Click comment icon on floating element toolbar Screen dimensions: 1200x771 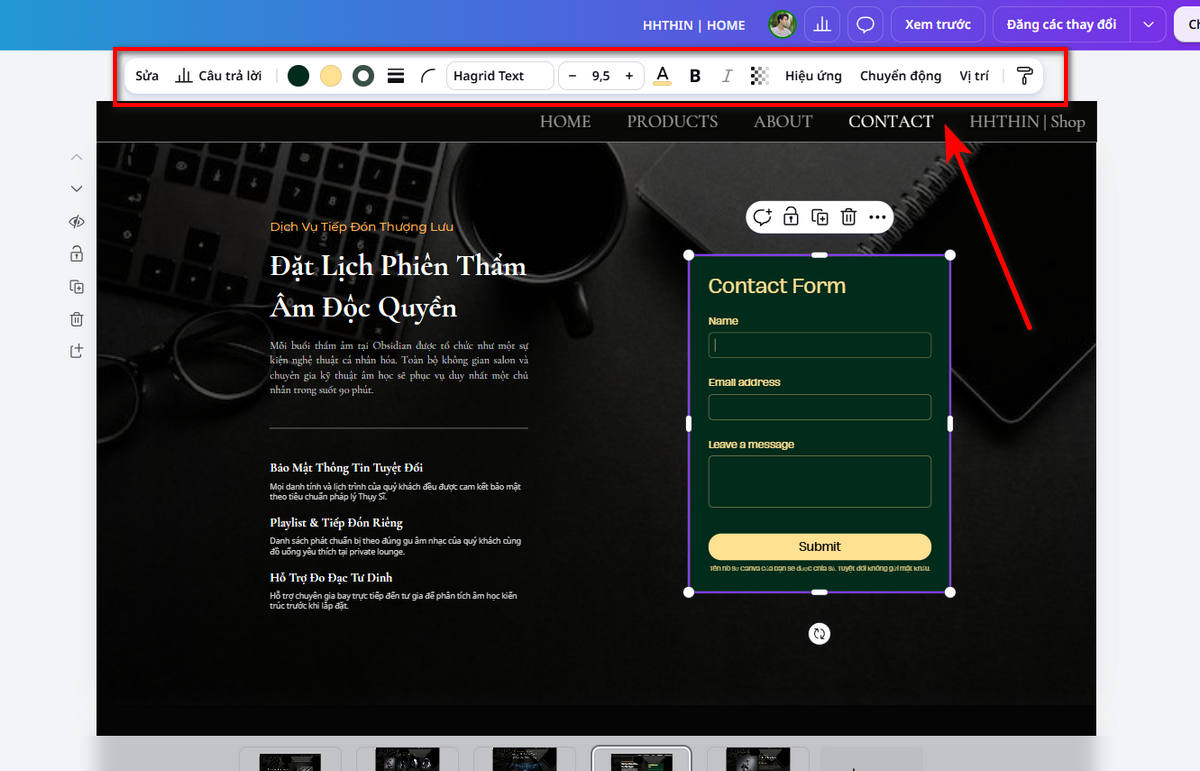762,217
